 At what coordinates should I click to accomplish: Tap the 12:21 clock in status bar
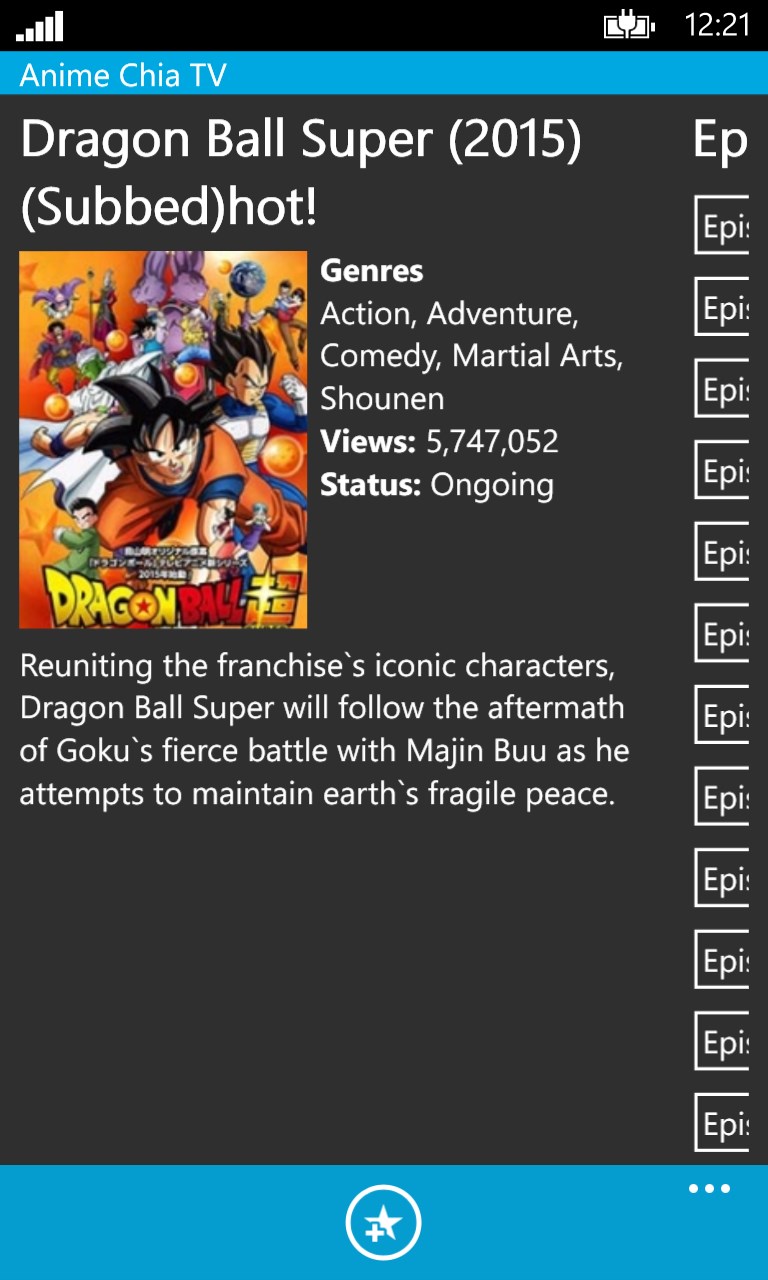717,25
